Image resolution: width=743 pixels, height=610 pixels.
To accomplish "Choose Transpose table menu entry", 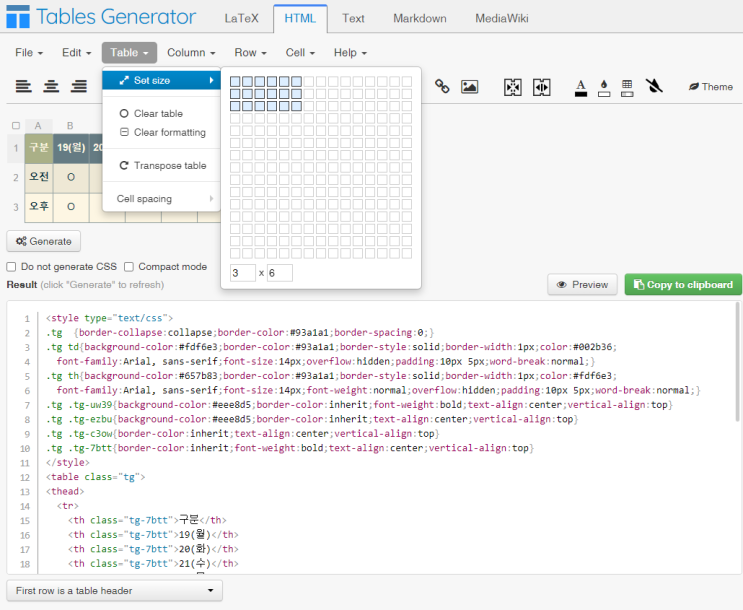I will click(x=162, y=165).
